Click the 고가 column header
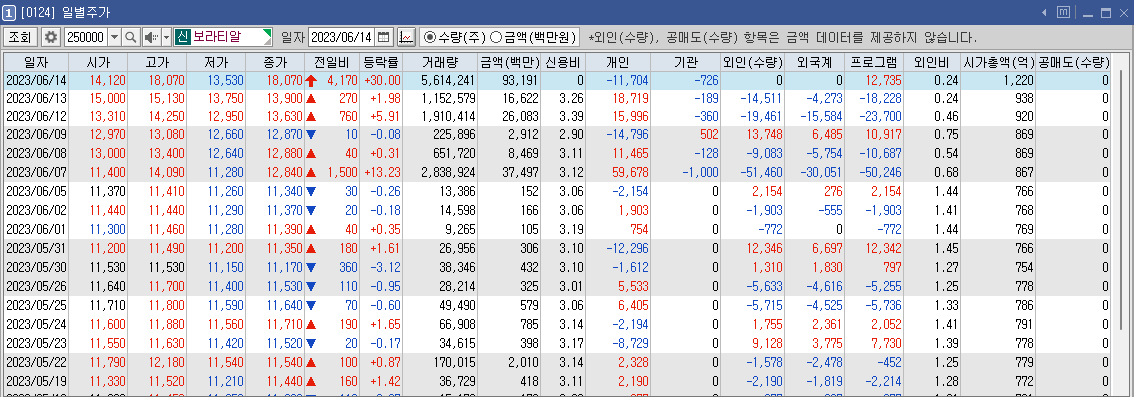The height and width of the screenshot is (397, 1134). tap(157, 62)
